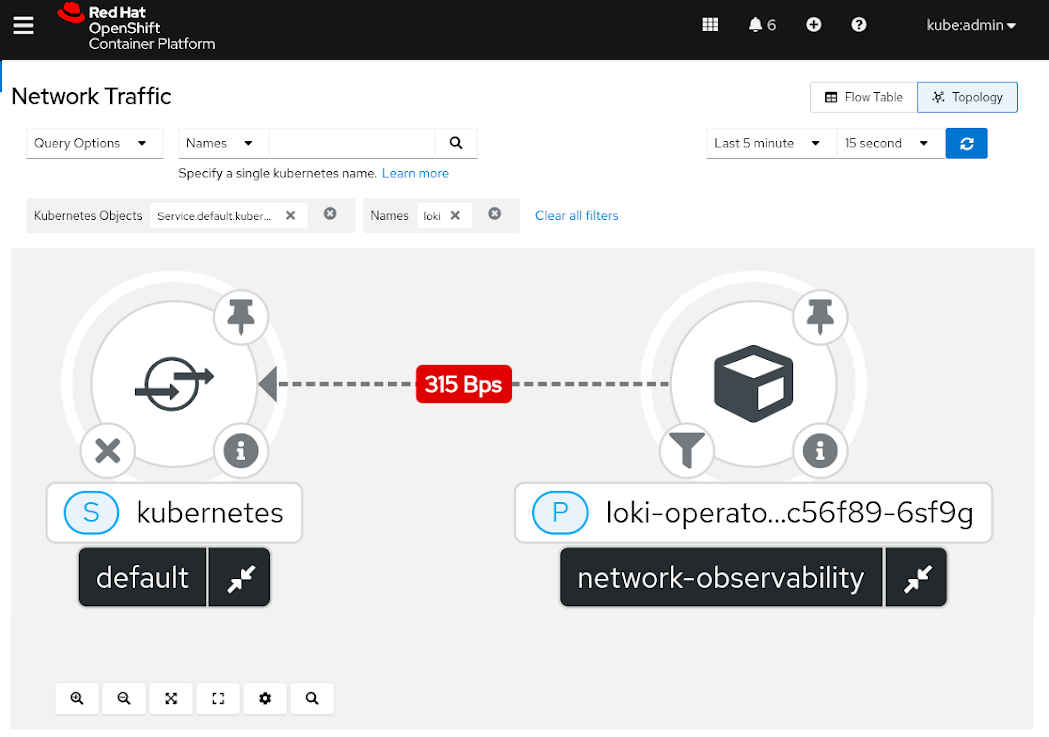Open the side navigation hamburger menu
Viewport: 1049px width, 737px height.
point(23,25)
